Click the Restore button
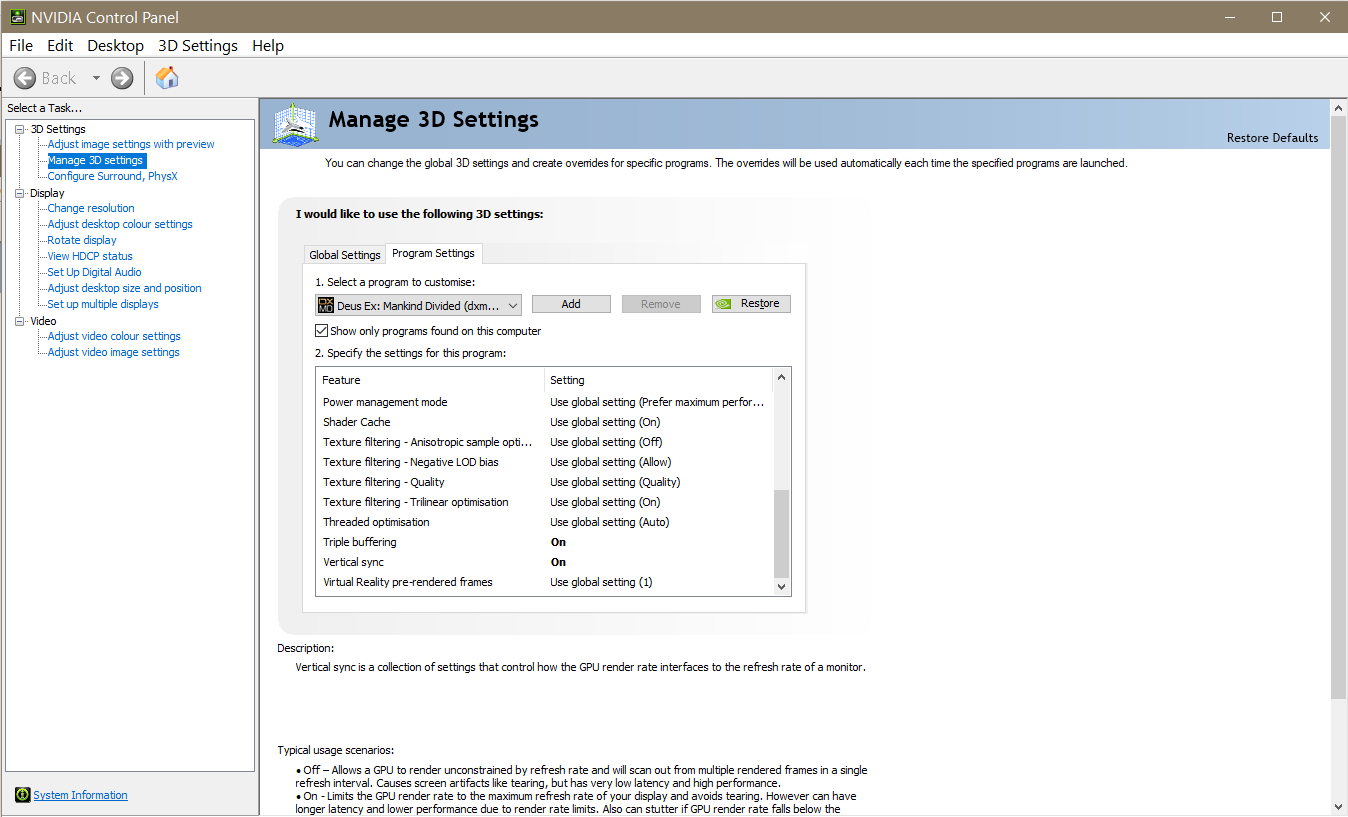The image size is (1348, 817). (x=751, y=304)
